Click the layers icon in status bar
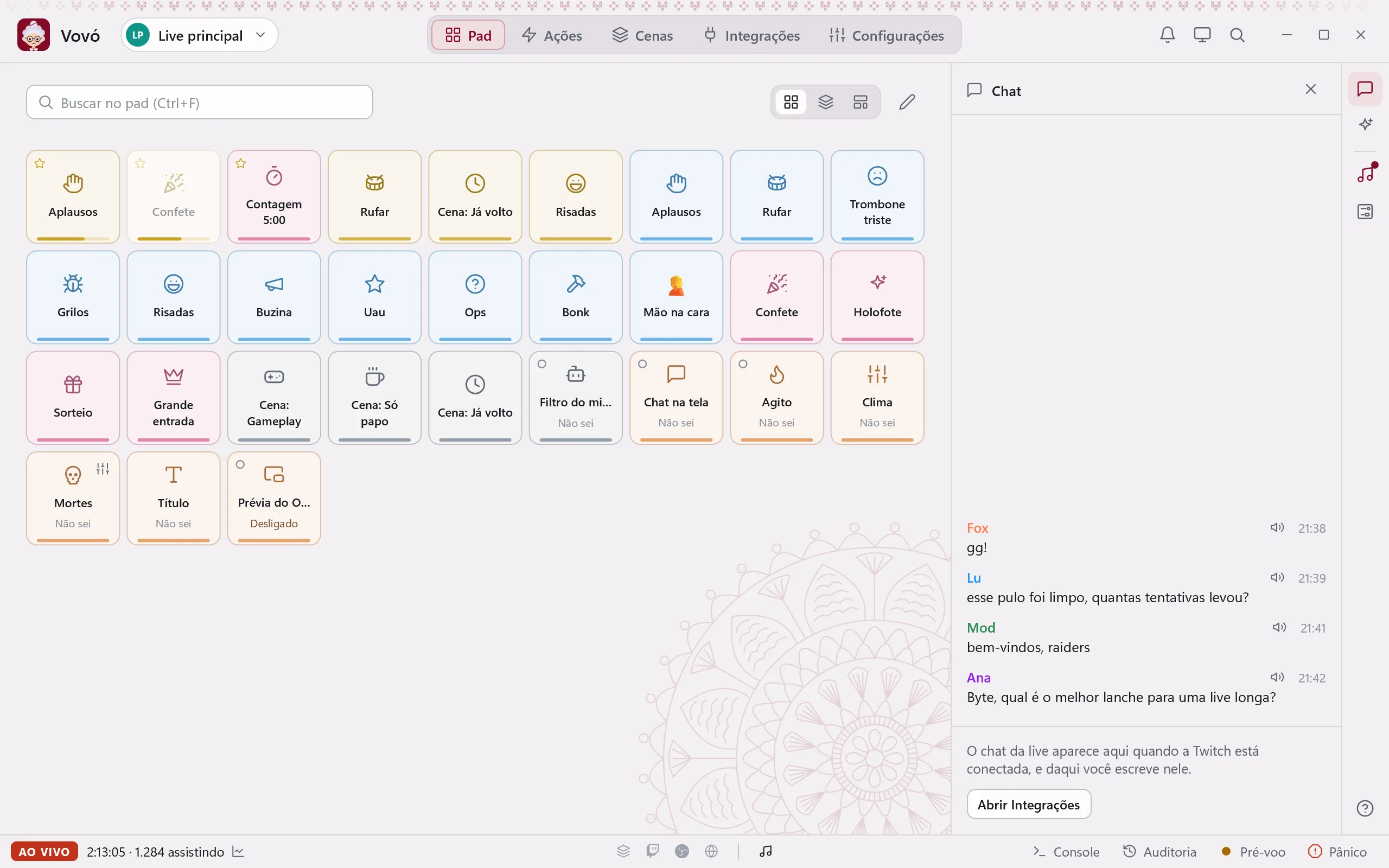 tap(623, 851)
